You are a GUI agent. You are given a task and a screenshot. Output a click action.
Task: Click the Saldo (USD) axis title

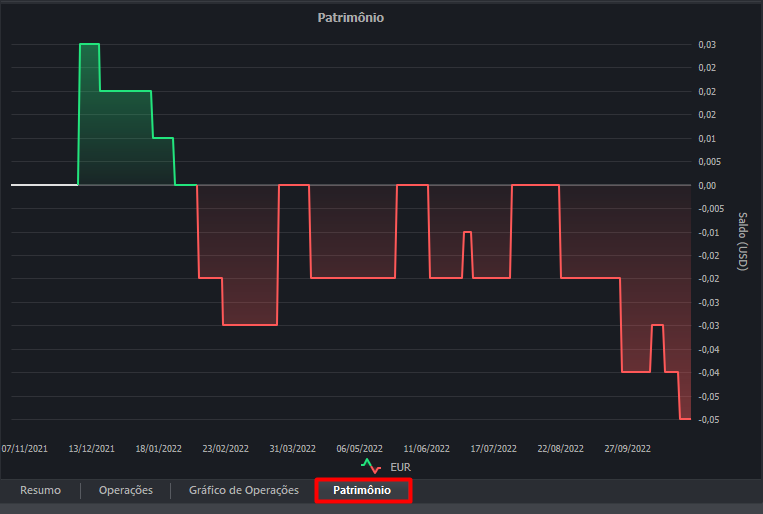pyautogui.click(x=741, y=241)
